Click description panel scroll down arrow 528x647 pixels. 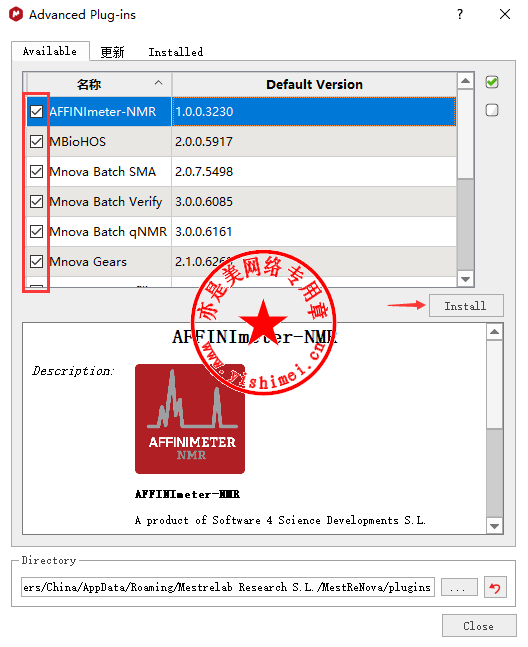click(495, 526)
